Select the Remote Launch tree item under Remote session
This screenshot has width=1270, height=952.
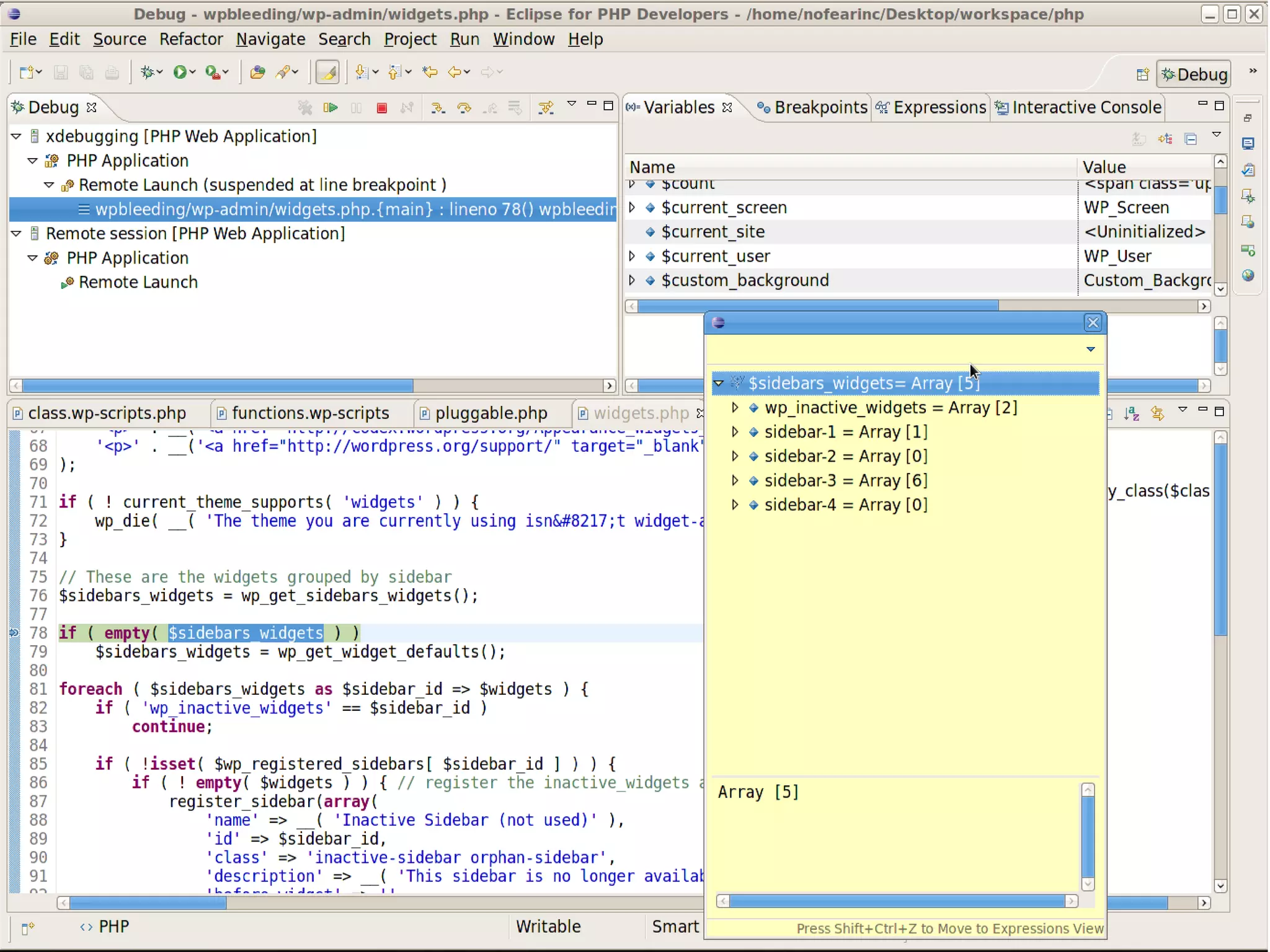tap(138, 282)
